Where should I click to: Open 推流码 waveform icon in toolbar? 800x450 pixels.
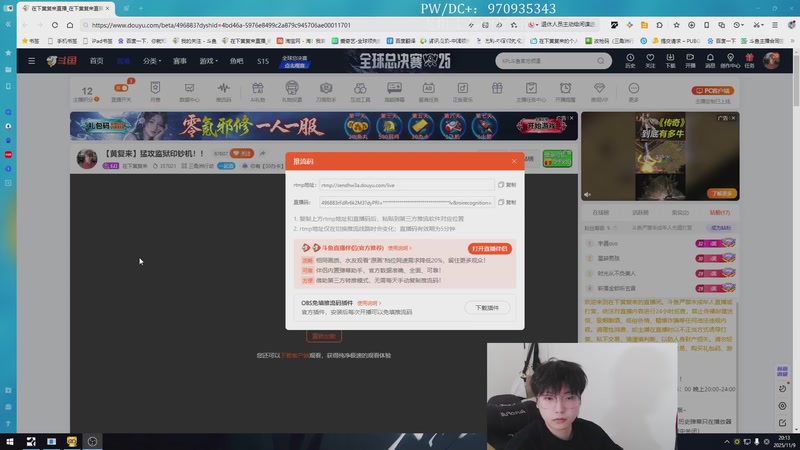point(223,91)
